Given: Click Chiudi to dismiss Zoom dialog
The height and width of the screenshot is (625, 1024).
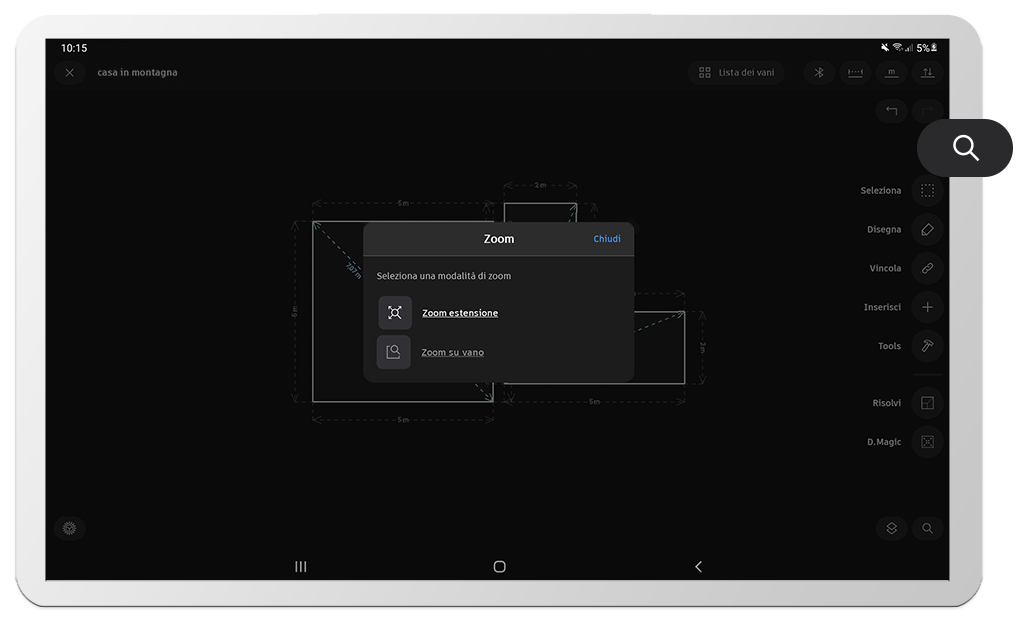Looking at the screenshot, I should point(606,239).
